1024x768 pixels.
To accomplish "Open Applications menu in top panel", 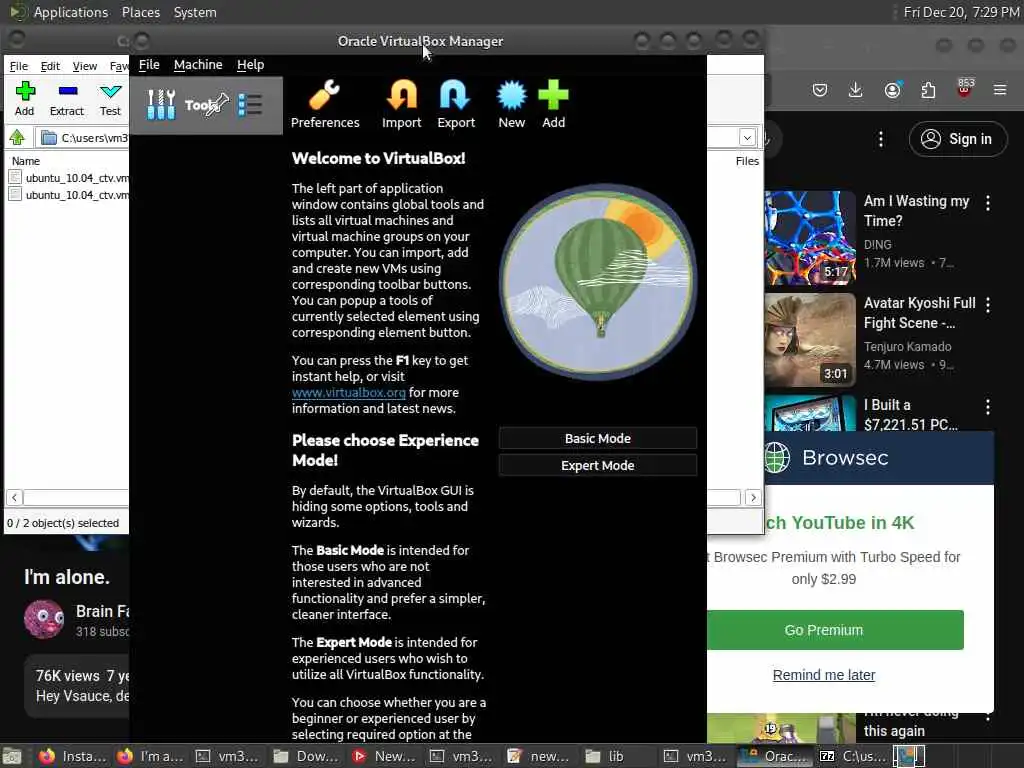I will click(71, 12).
